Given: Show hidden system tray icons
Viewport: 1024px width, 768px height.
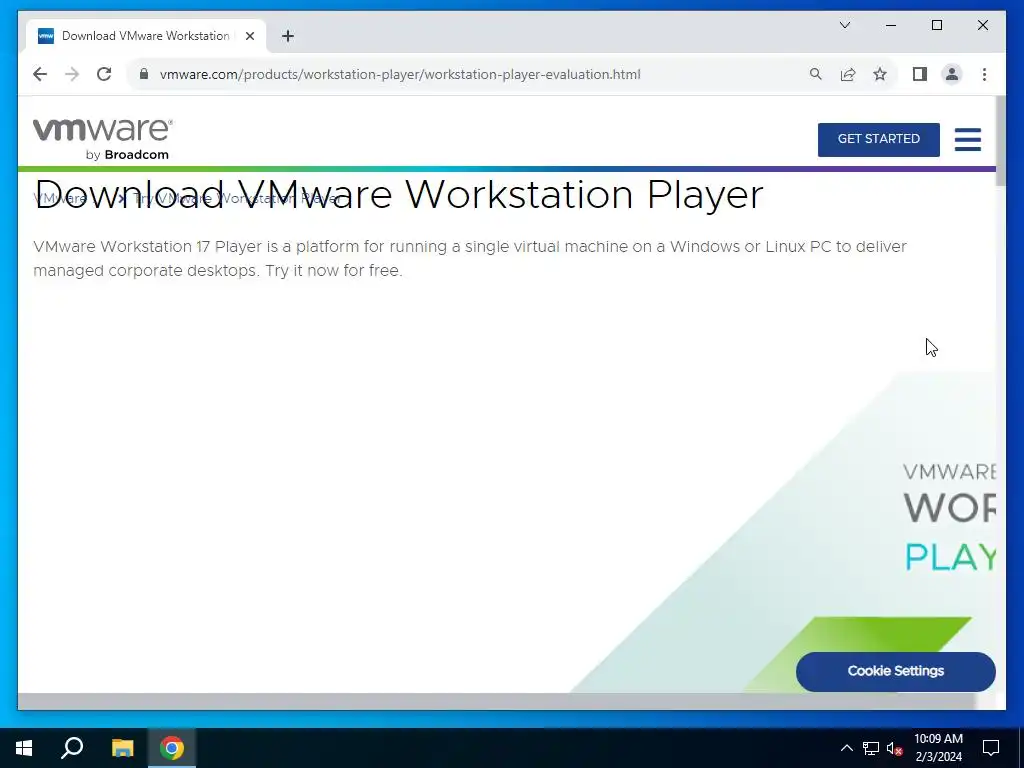Looking at the screenshot, I should click(846, 748).
